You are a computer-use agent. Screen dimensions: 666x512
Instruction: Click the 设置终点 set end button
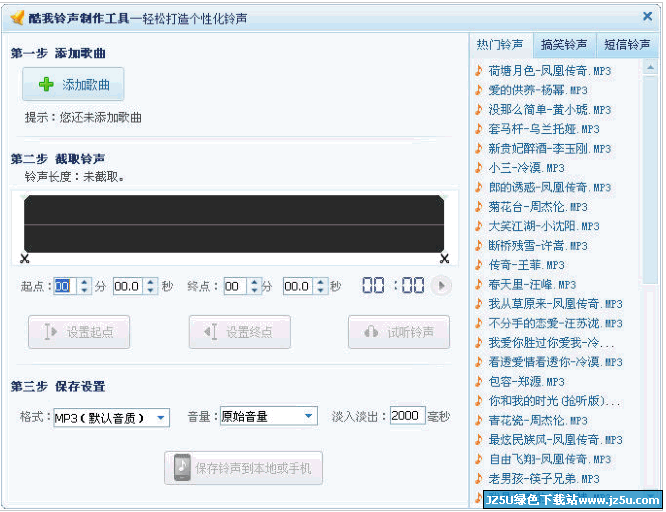(240, 332)
